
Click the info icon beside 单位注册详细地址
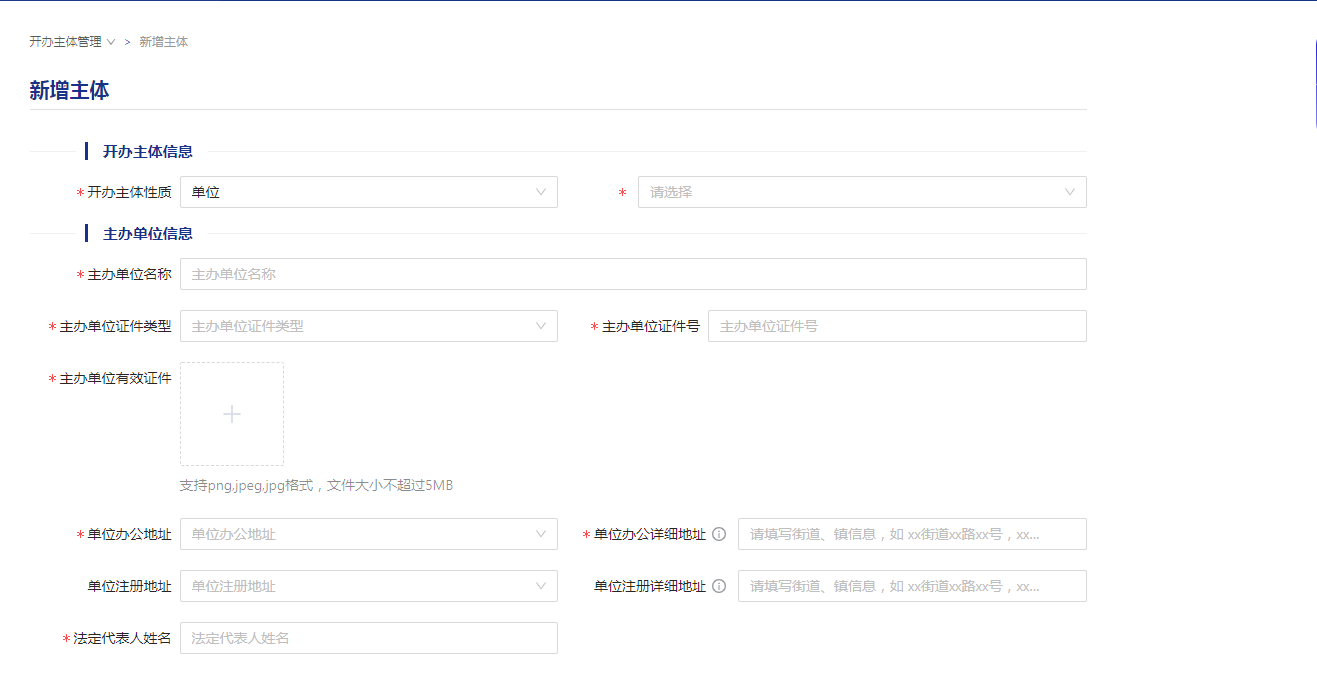tap(720, 585)
